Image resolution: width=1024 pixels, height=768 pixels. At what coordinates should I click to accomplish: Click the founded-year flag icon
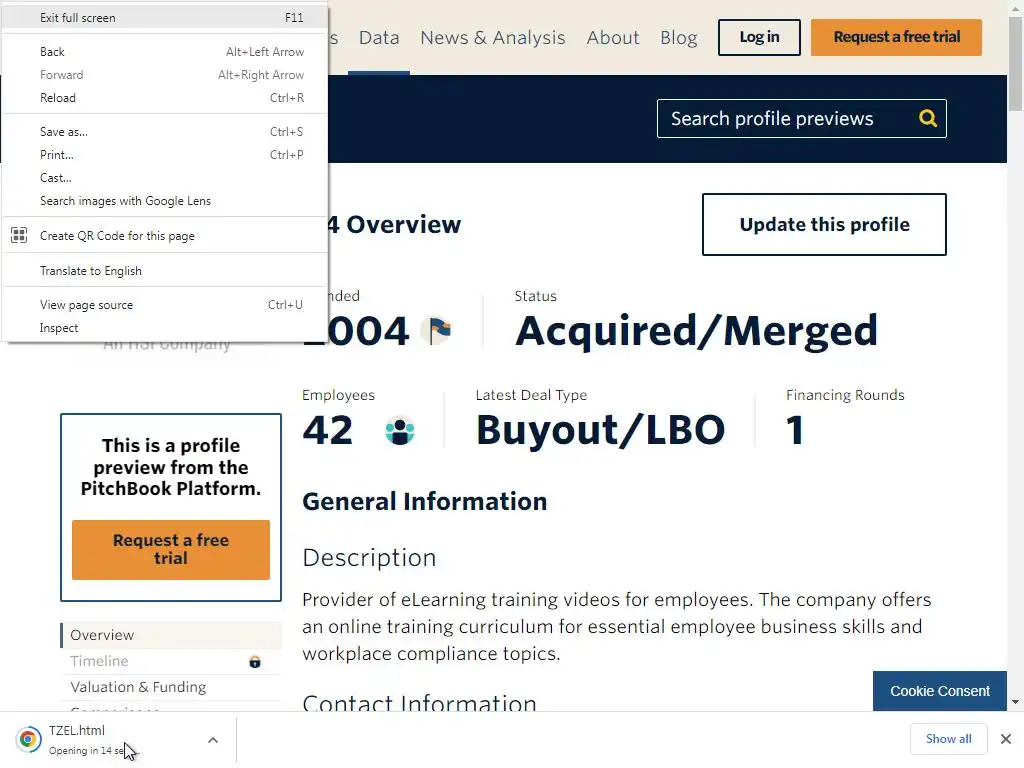pos(436,330)
